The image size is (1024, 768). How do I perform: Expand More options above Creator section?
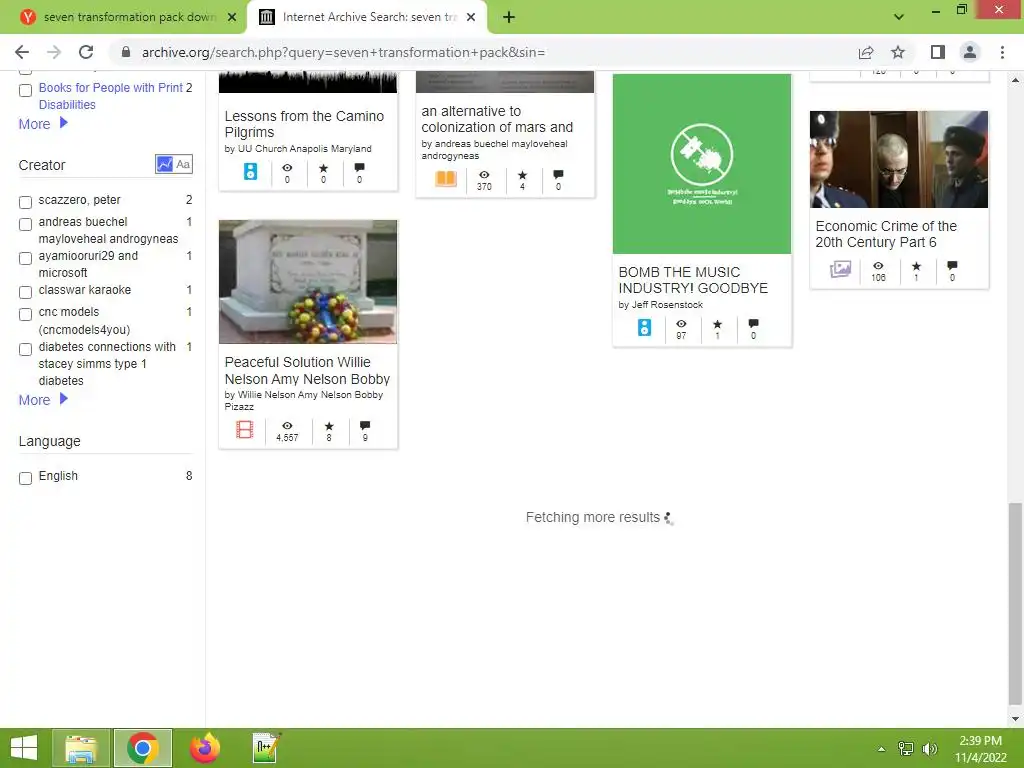tap(43, 123)
